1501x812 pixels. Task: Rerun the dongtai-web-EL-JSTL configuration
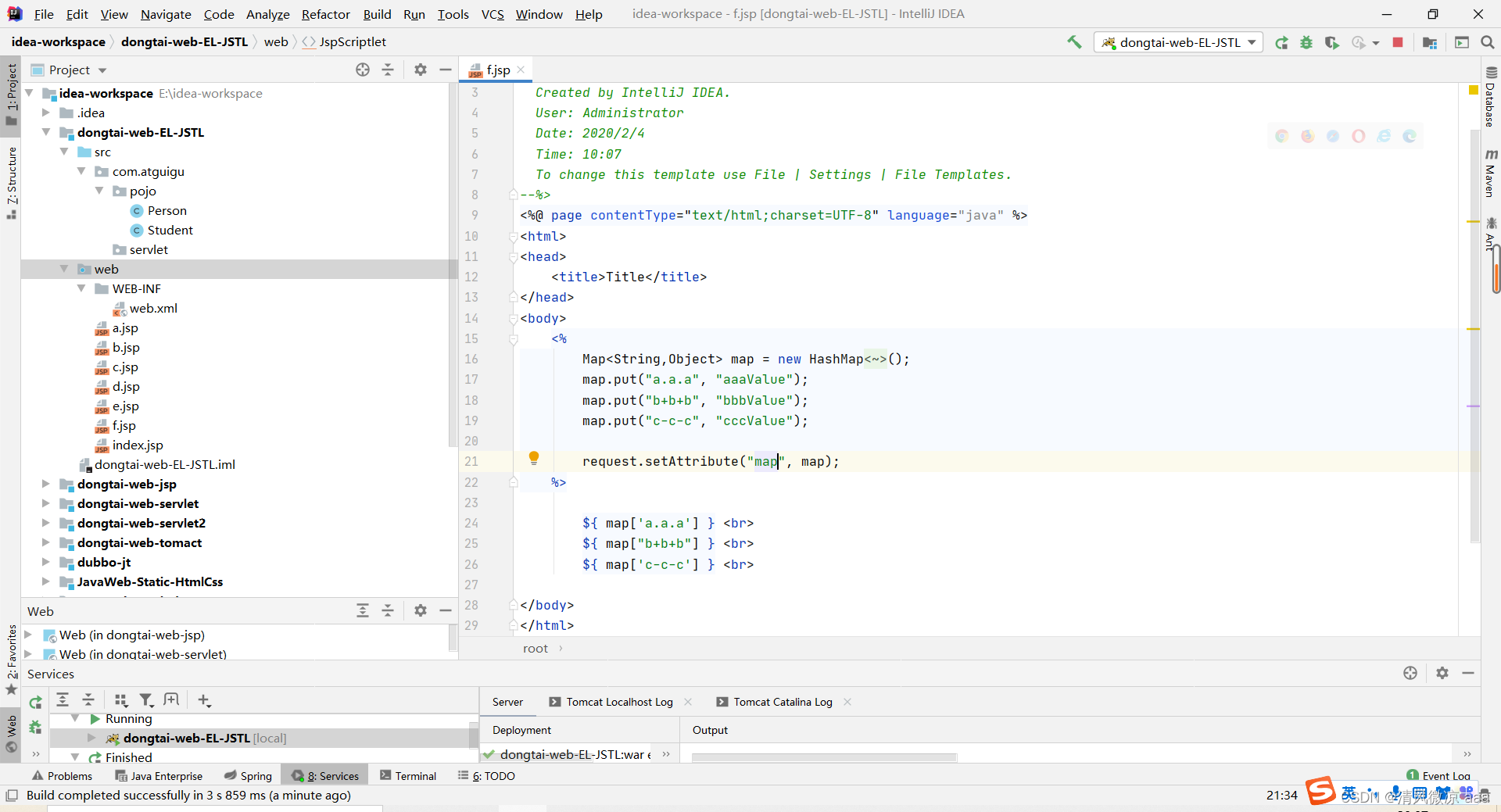click(1281, 42)
